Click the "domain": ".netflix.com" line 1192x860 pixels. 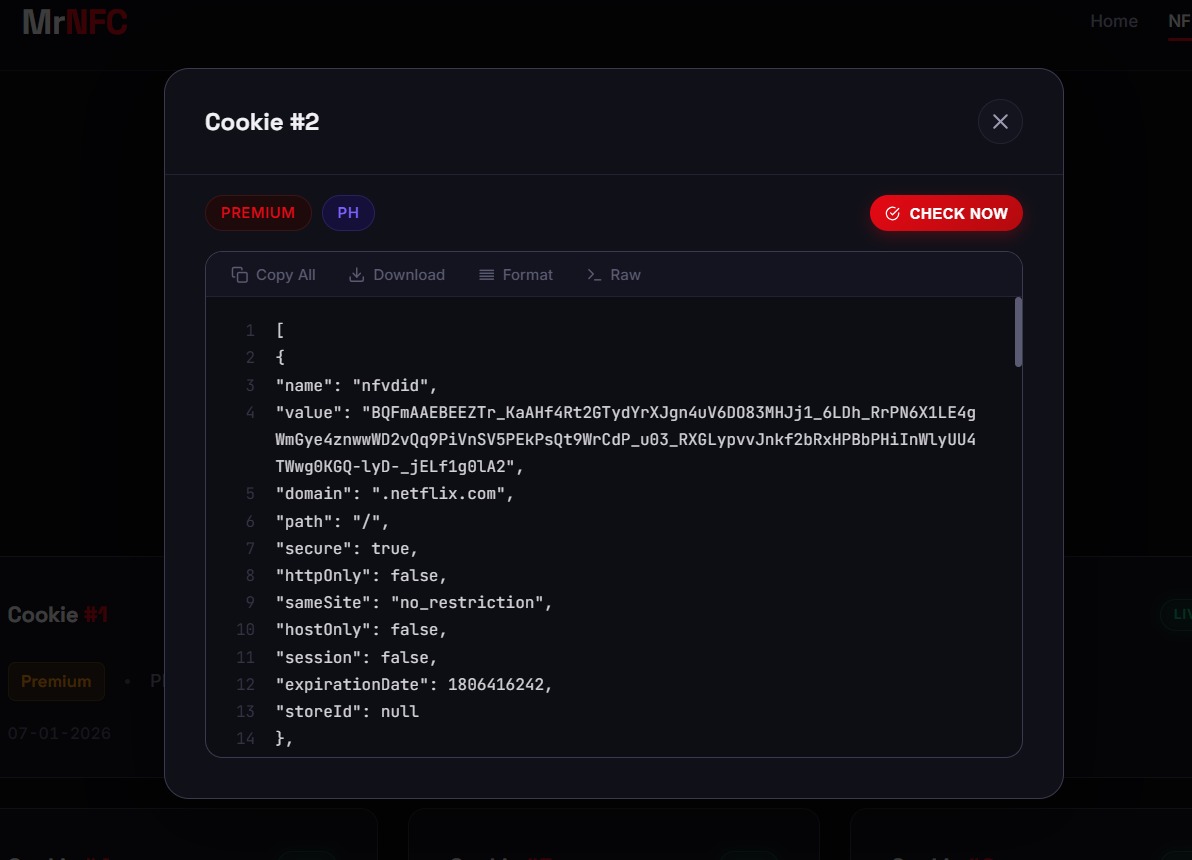tap(395, 493)
